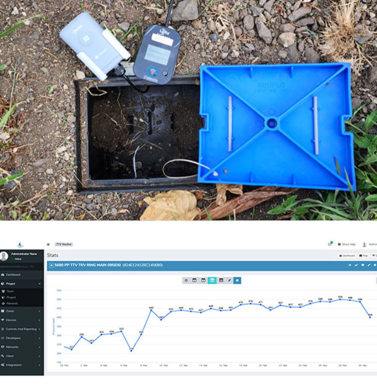Click the administrator avatar in the sidebar
This screenshot has width=377, height=384.
click(x=4, y=256)
